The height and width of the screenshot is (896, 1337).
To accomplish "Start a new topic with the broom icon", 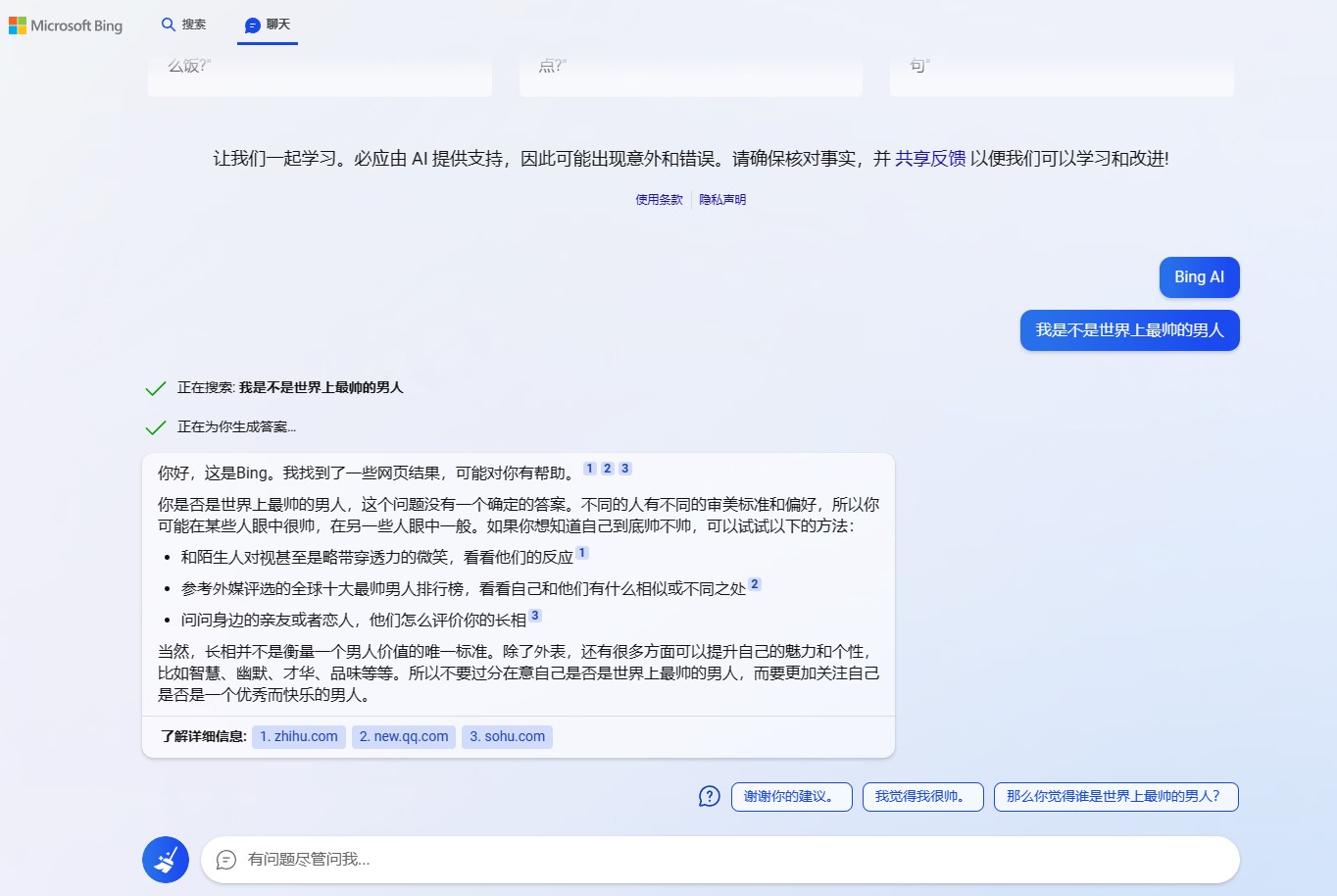I will (165, 859).
